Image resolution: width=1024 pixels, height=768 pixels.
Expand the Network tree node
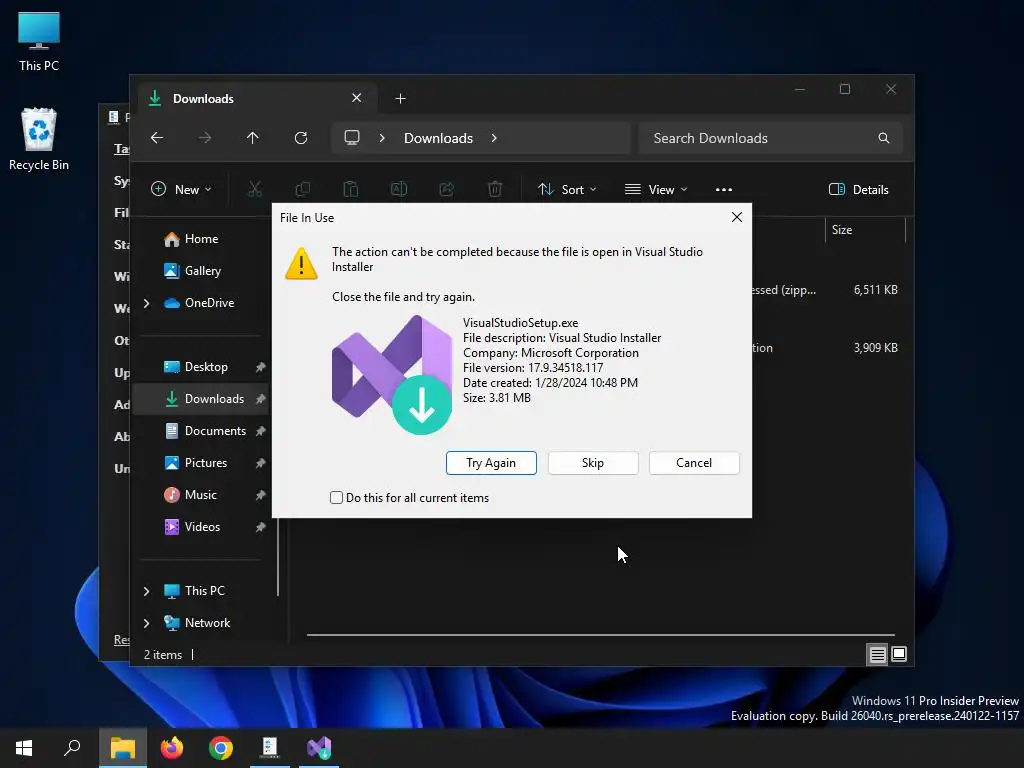(146, 623)
